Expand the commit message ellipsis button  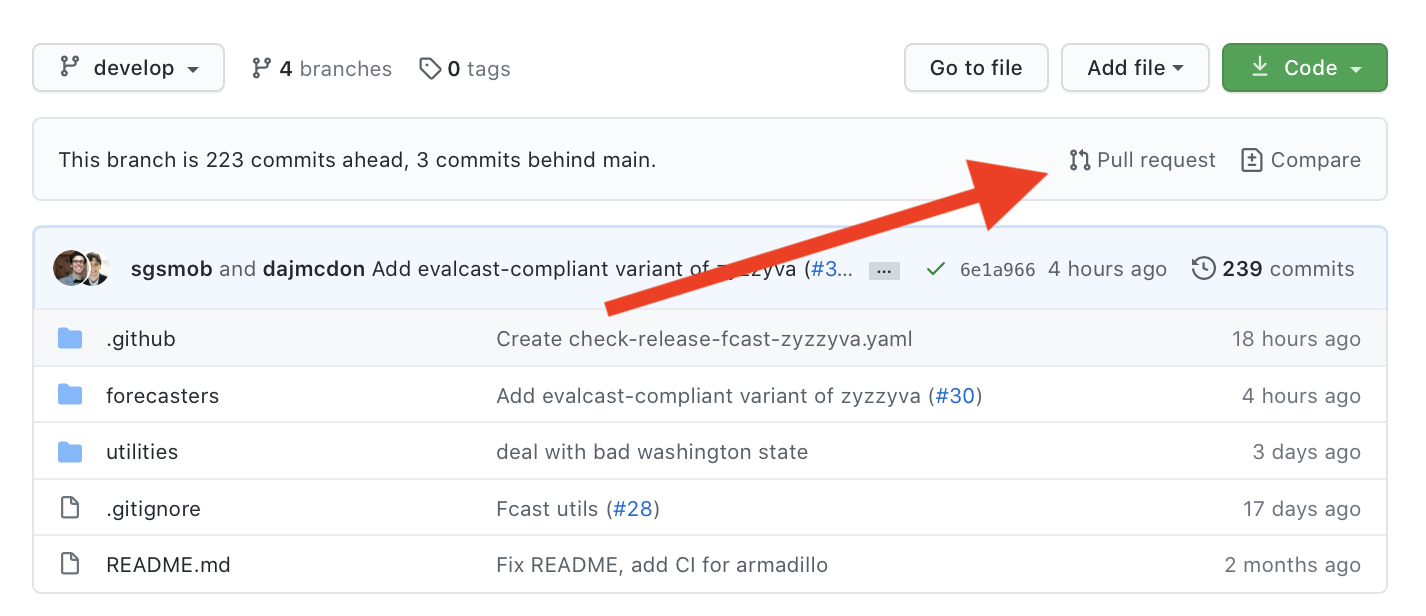[884, 270]
